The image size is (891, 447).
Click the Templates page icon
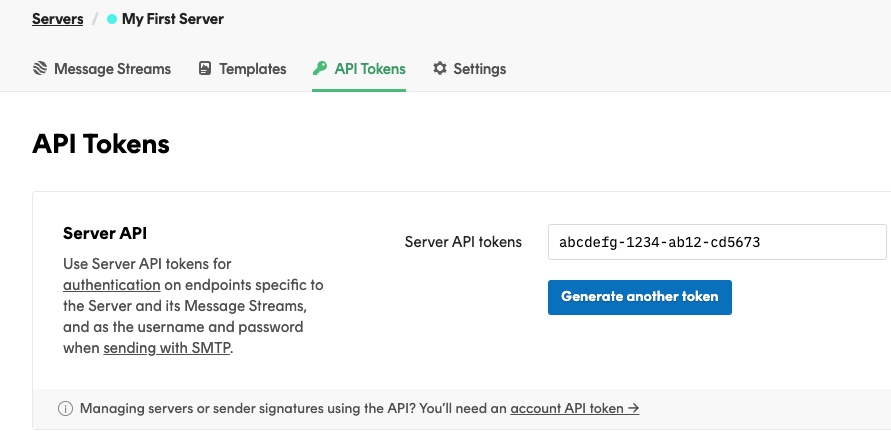(x=205, y=68)
